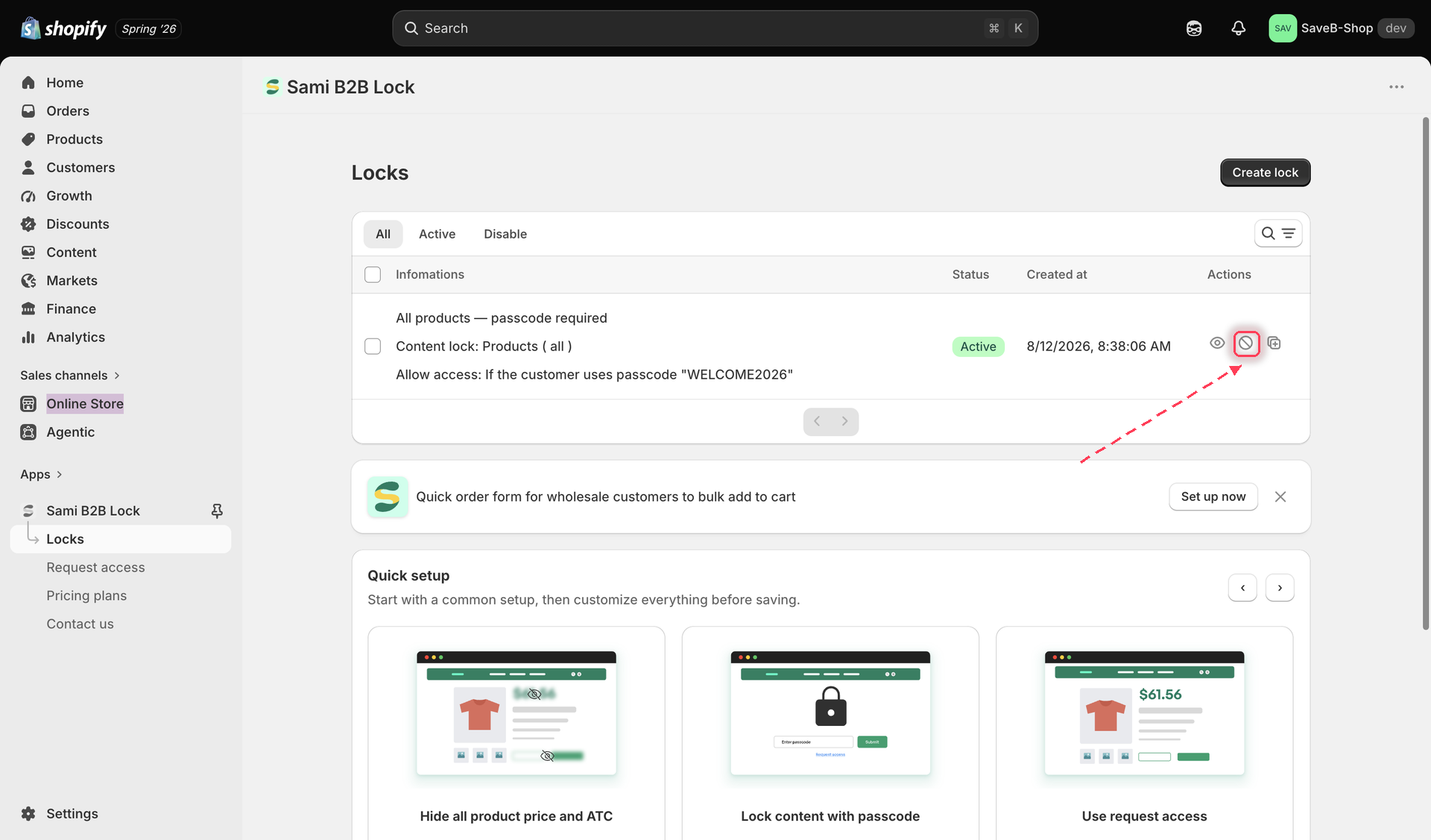Expand the Apps section
This screenshot has width=1431, height=840.
[41, 475]
